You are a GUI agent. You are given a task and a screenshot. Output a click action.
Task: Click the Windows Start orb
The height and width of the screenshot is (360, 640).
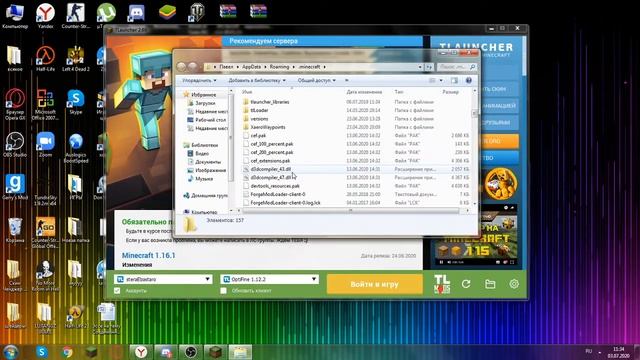11,351
